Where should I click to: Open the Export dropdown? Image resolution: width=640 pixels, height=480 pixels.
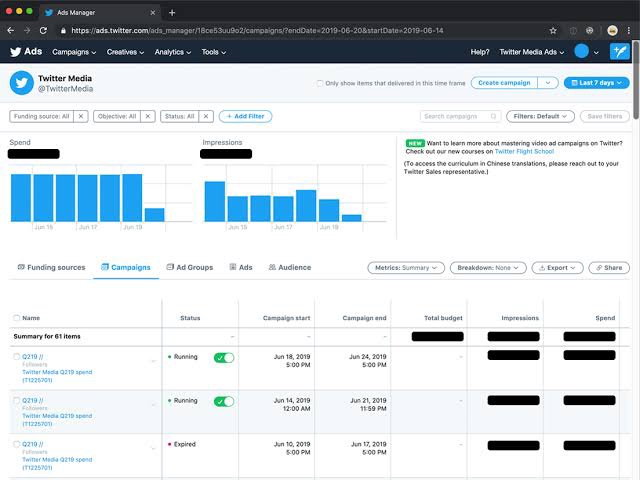[558, 268]
